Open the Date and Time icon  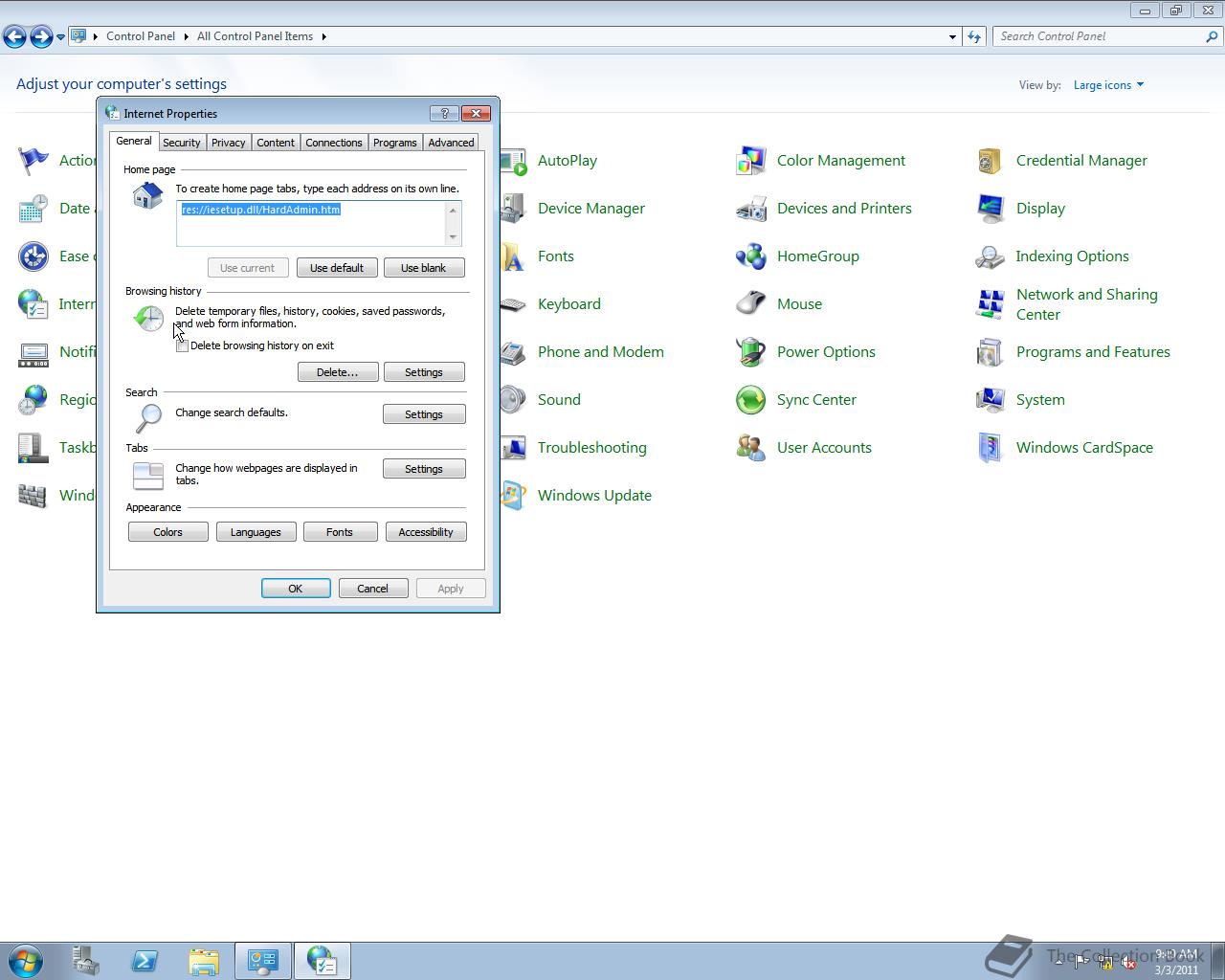click(x=33, y=209)
